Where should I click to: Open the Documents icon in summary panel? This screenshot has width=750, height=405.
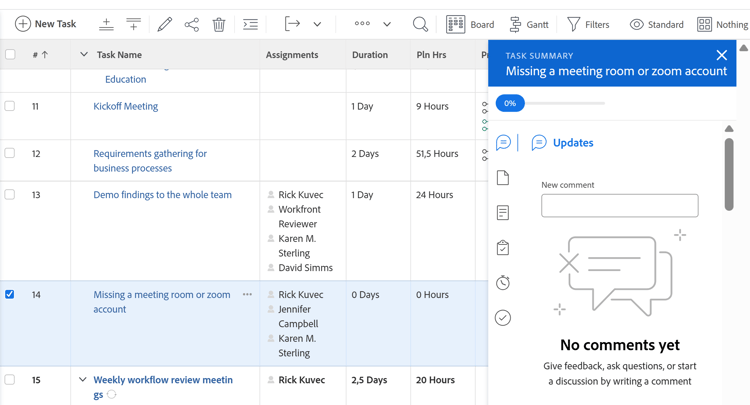pyautogui.click(x=503, y=178)
